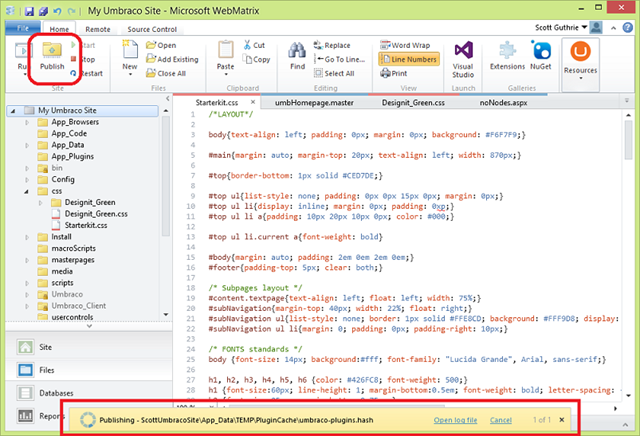Click the file tree scrollbar down arrow

[166, 314]
